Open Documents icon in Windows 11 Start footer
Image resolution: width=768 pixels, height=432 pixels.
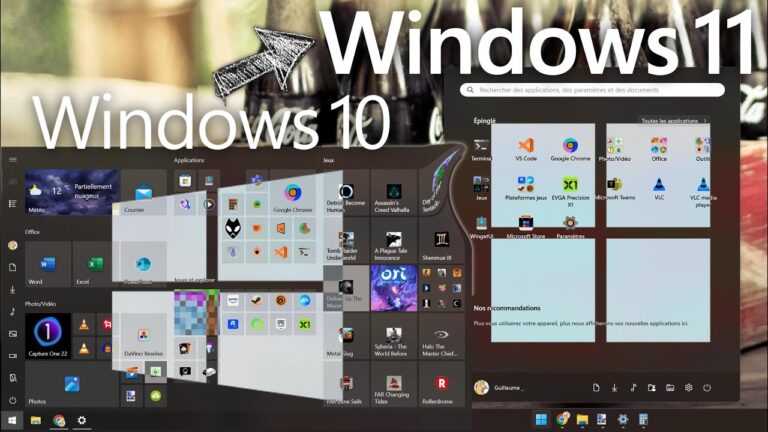click(x=596, y=387)
